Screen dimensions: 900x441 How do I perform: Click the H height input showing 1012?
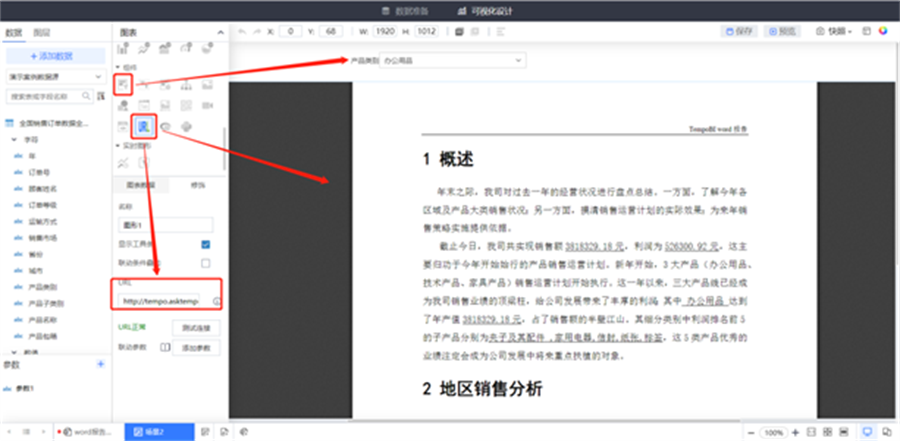click(x=426, y=32)
